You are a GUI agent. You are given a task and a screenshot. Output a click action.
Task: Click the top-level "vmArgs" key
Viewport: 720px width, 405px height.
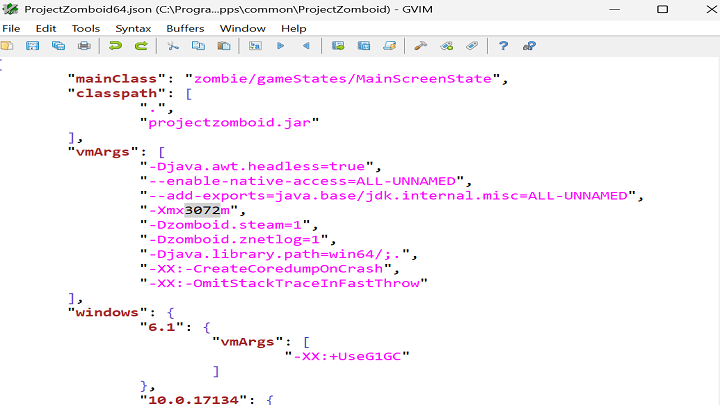tap(103, 152)
